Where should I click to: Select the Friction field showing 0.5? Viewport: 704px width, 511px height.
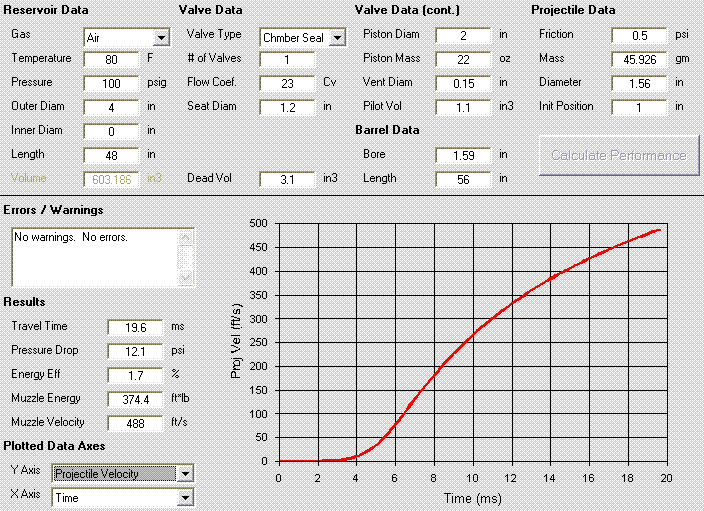[x=639, y=35]
